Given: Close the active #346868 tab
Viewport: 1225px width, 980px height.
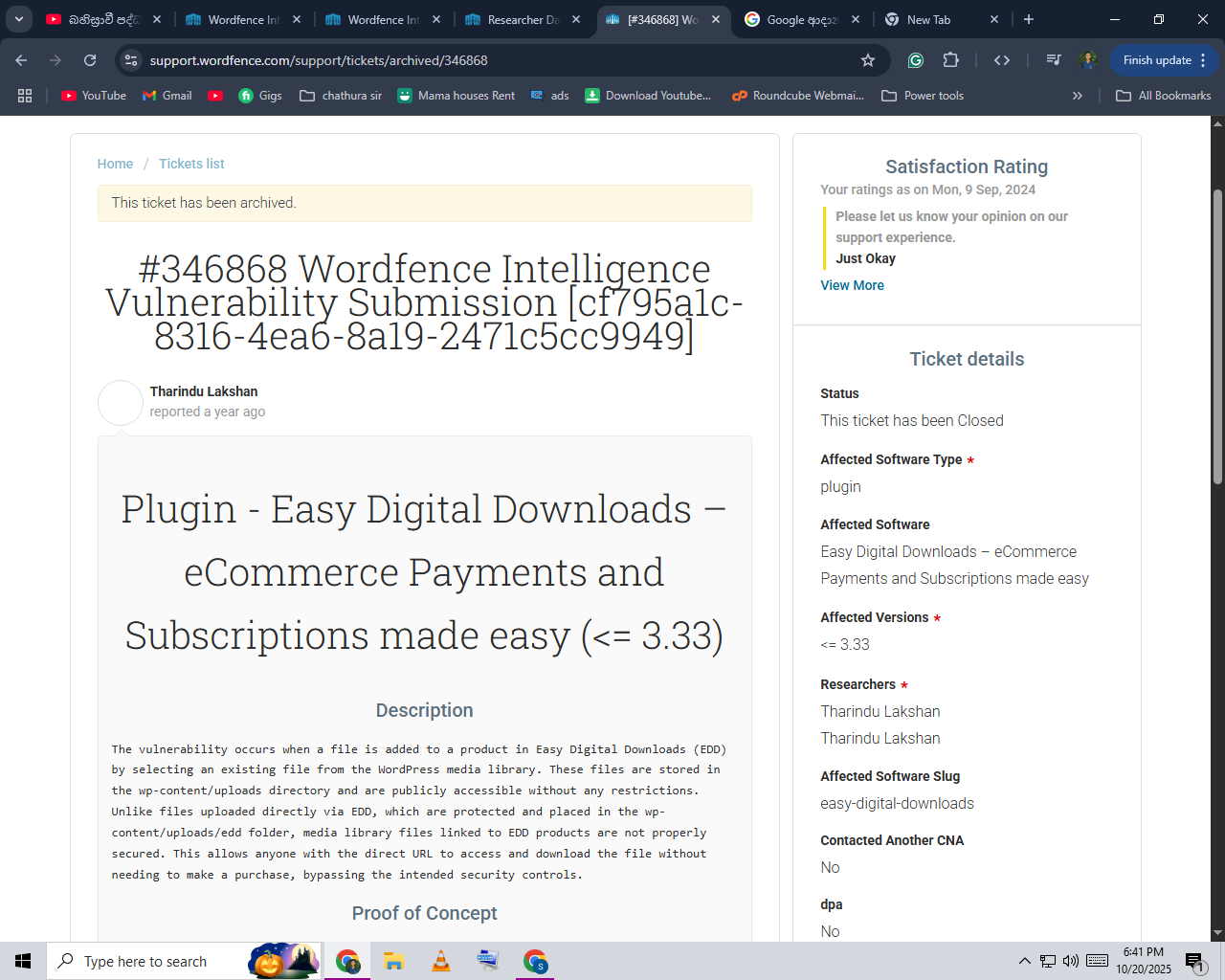Looking at the screenshot, I should (x=716, y=19).
